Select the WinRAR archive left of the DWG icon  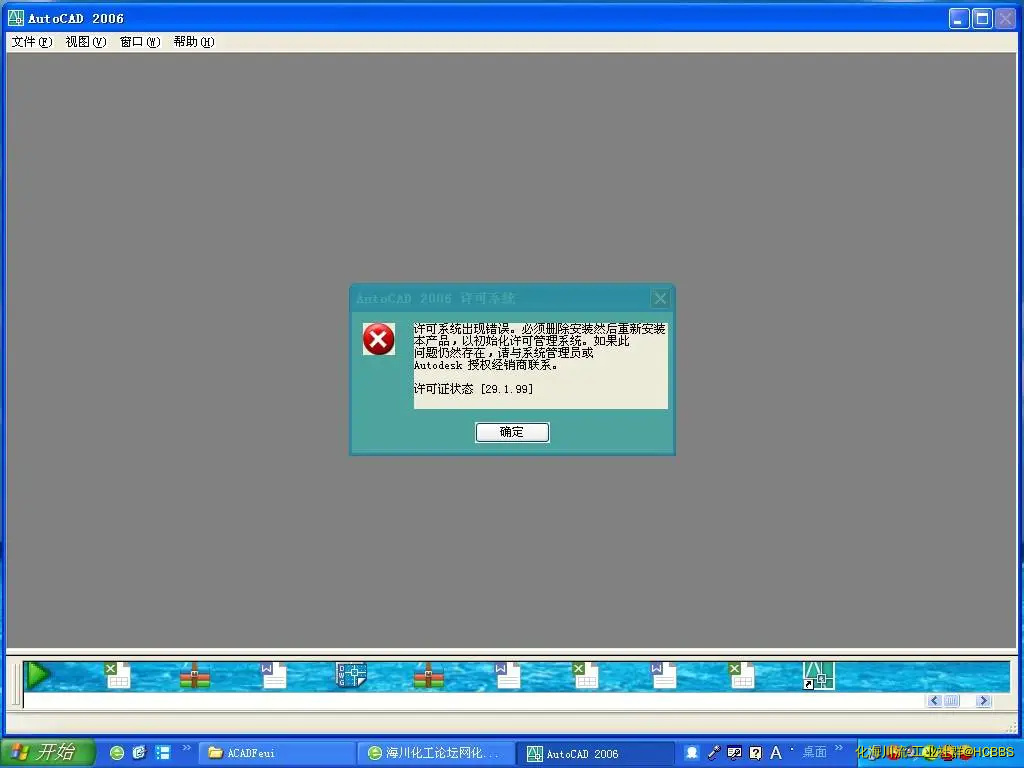195,676
